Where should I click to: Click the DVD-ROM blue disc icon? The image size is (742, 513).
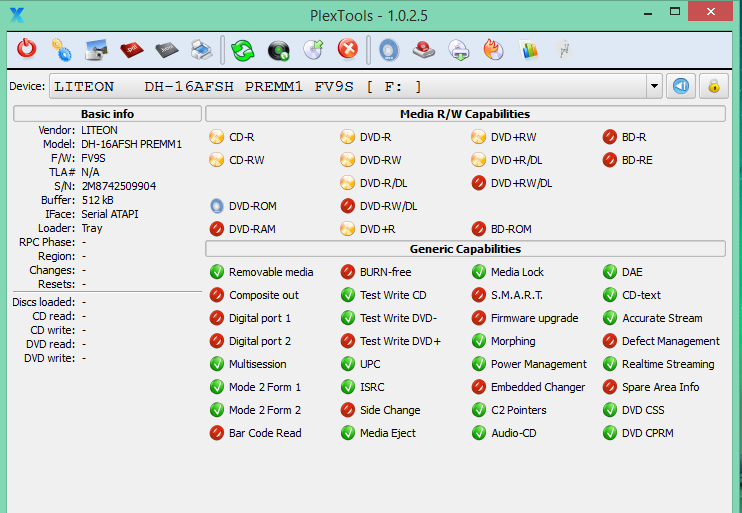click(216, 206)
